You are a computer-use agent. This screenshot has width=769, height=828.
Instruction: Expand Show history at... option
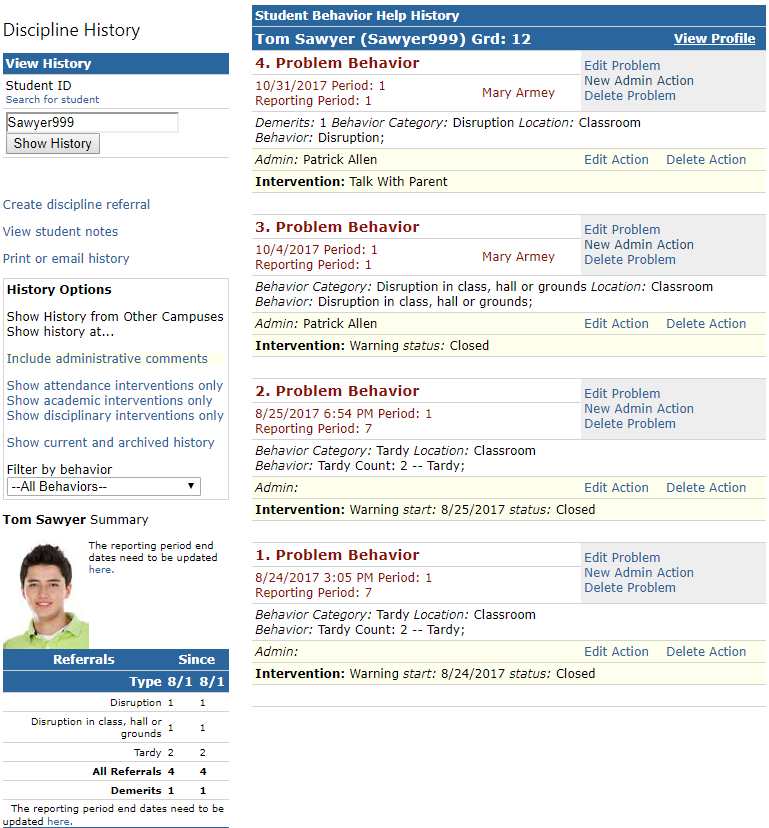(x=60, y=332)
